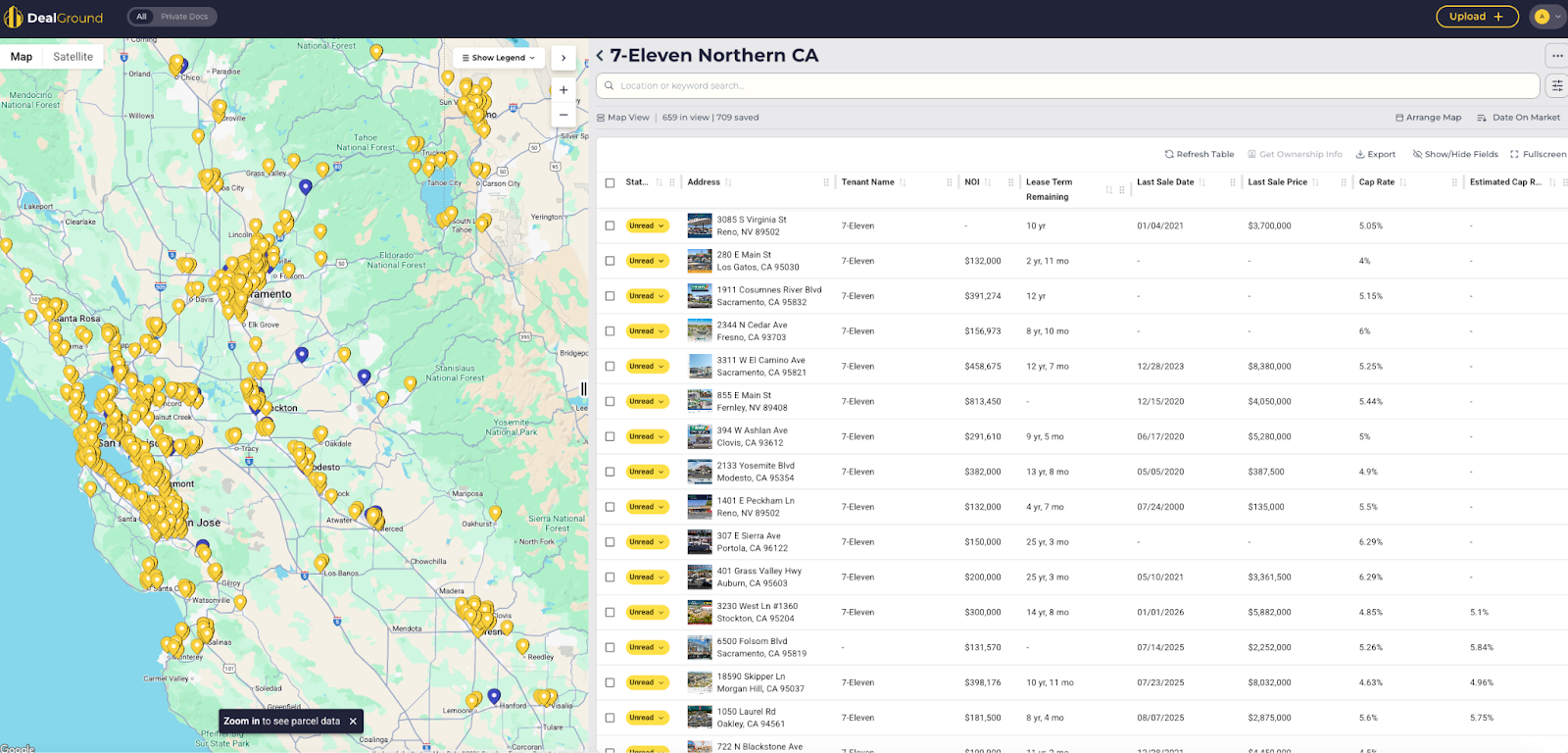Open thumbnail for 3085 S Virginia St
The image size is (1568, 753).
[x=700, y=226]
